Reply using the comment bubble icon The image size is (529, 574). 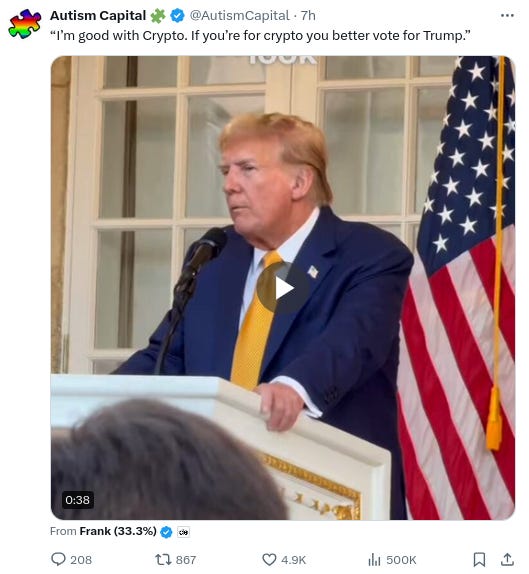tap(58, 559)
